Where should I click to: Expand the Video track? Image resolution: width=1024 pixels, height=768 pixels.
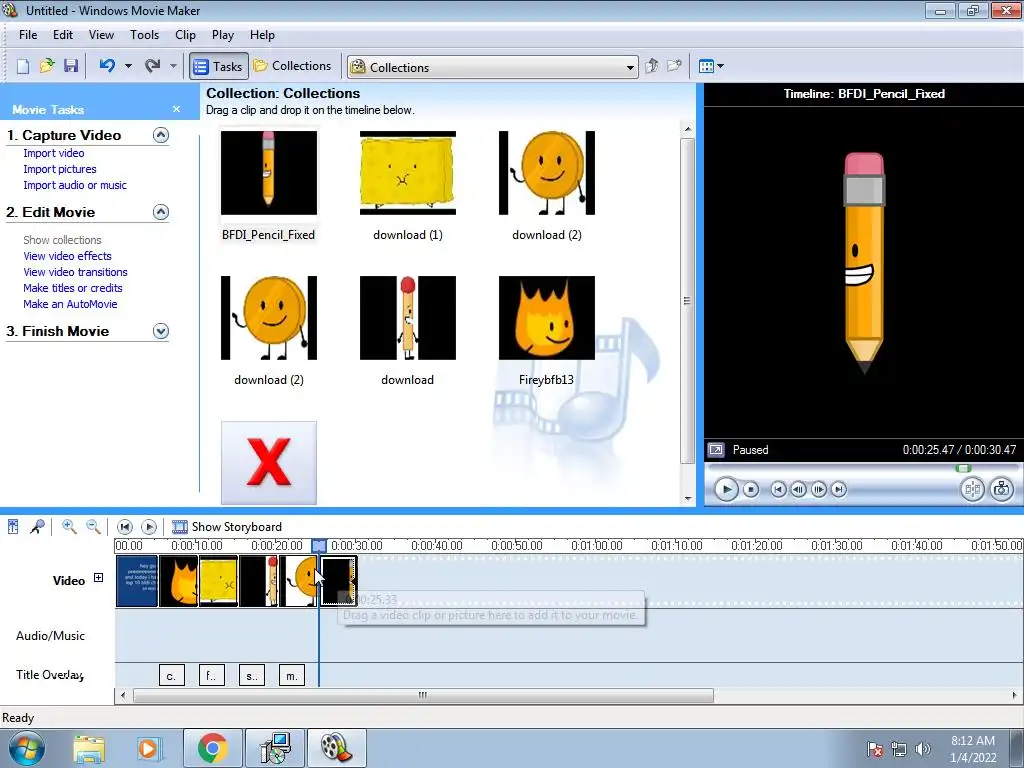pyautogui.click(x=99, y=578)
